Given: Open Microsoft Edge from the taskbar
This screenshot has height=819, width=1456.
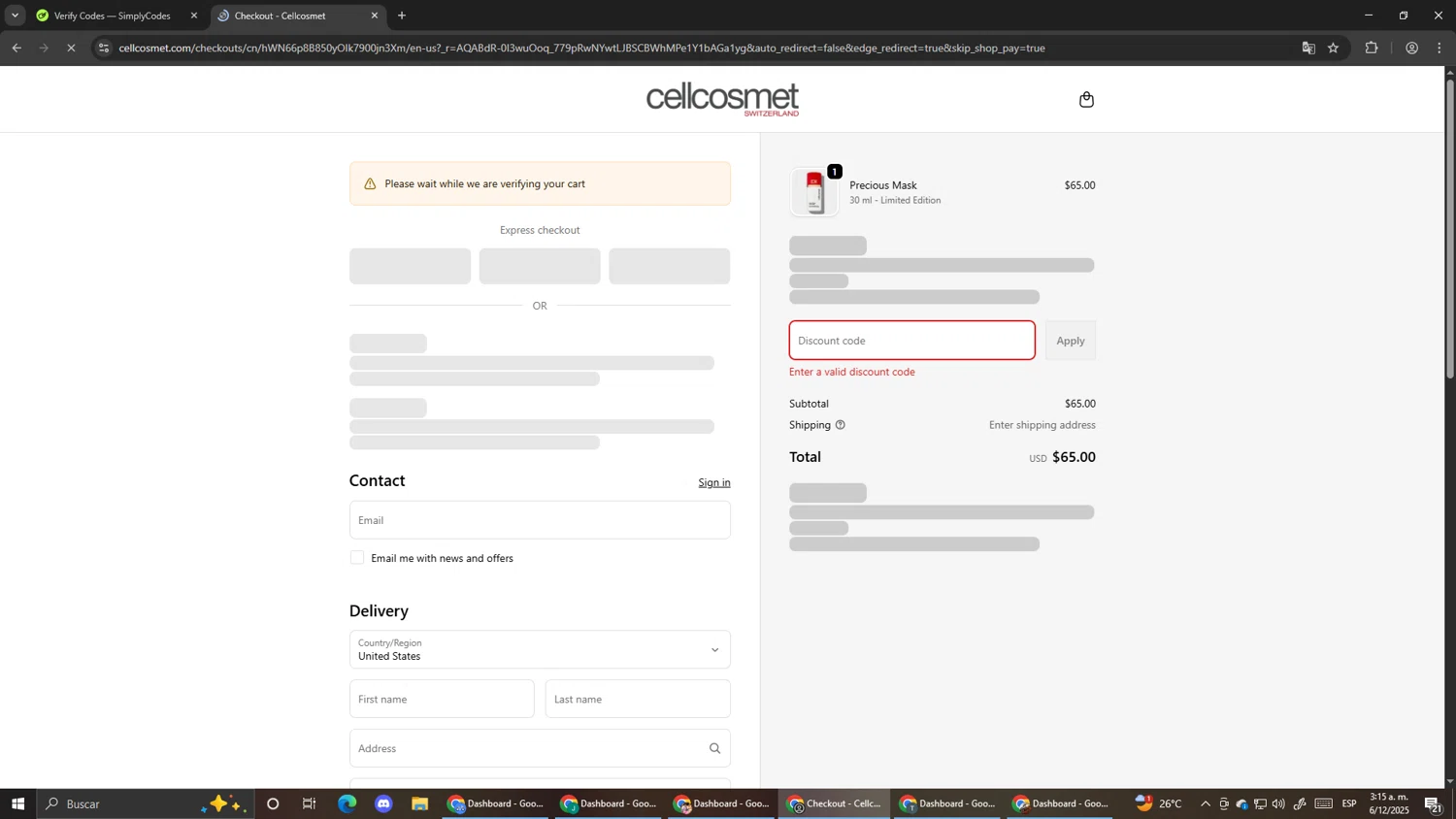Looking at the screenshot, I should (x=347, y=803).
